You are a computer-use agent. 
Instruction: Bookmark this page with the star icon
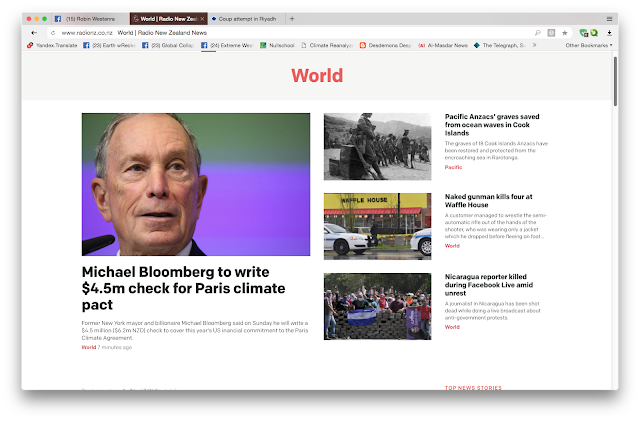pos(564,33)
